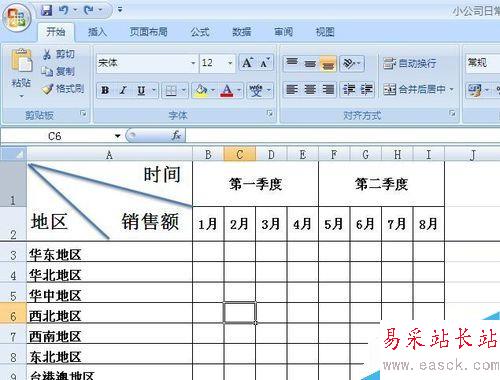This screenshot has height=380, width=500.
Task: Align text right icon
Action: [x=328, y=89]
